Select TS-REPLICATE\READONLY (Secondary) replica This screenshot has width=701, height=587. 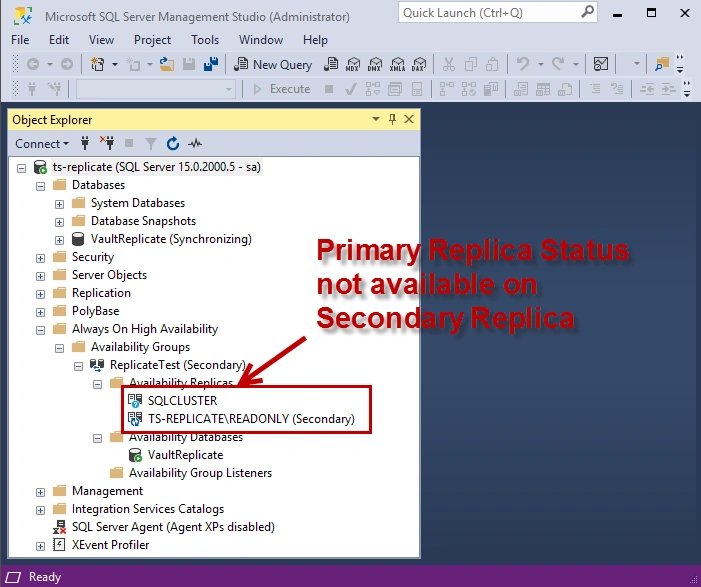pyautogui.click(x=251, y=418)
